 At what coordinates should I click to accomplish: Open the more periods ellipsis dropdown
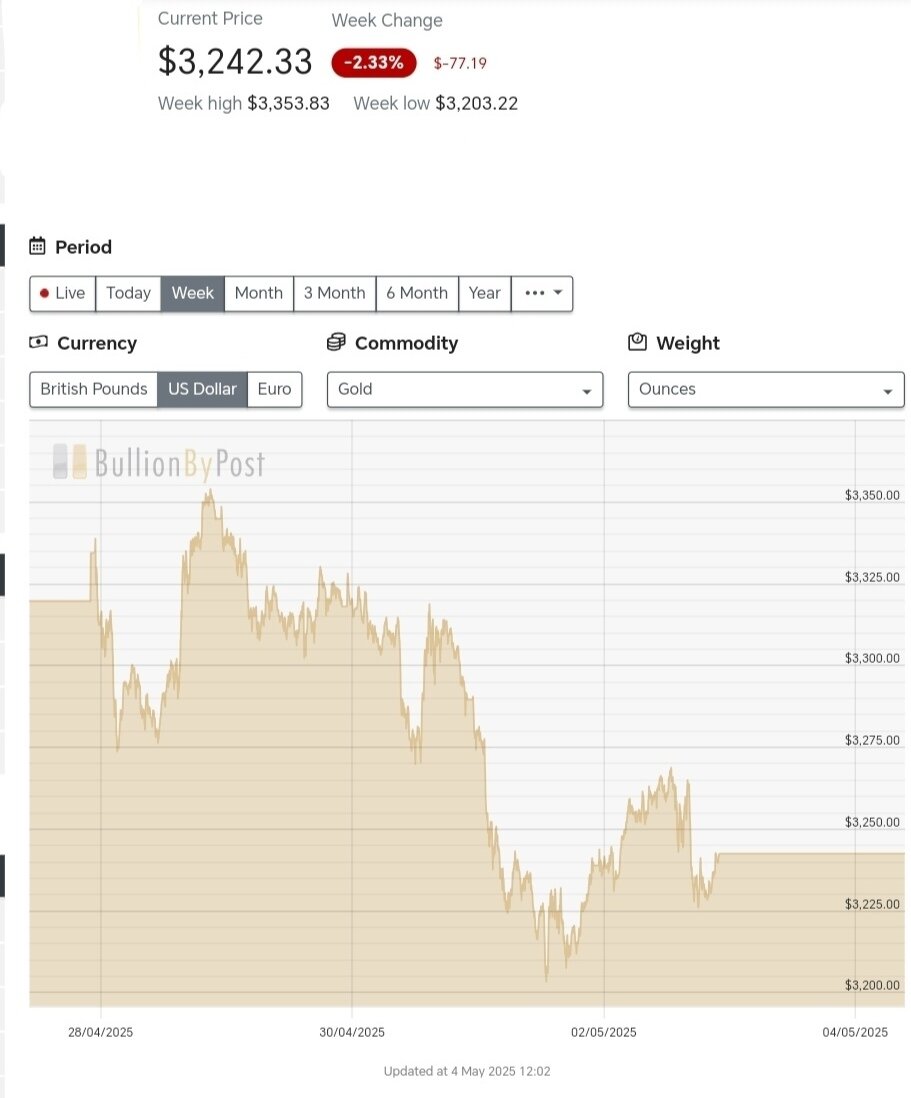point(542,293)
